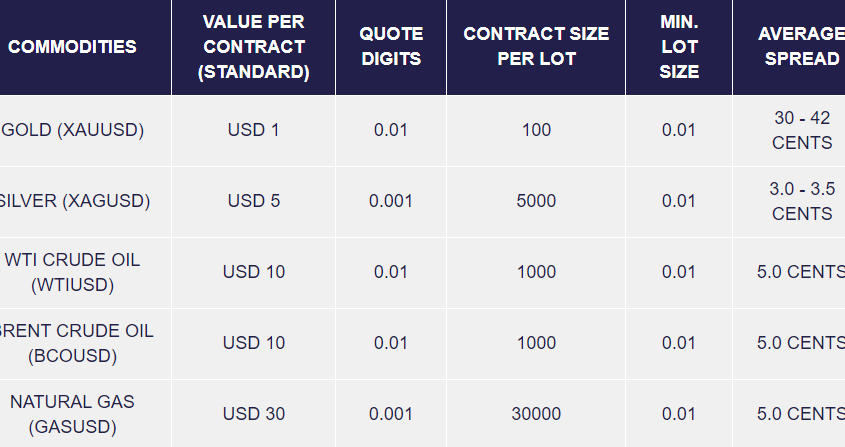
Task: Open the WTI CRUDE OIL (WTIUSD) entry
Action: tap(72, 272)
